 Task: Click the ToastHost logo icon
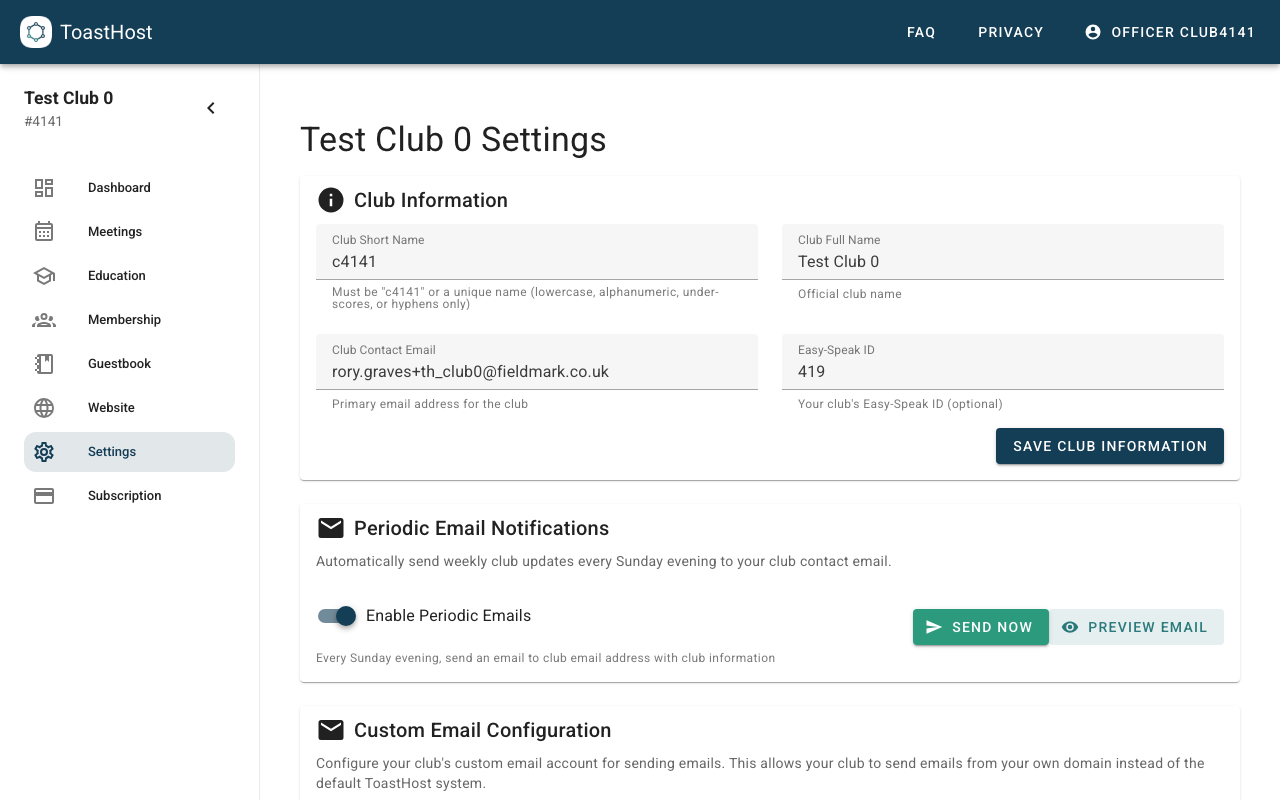point(36,32)
